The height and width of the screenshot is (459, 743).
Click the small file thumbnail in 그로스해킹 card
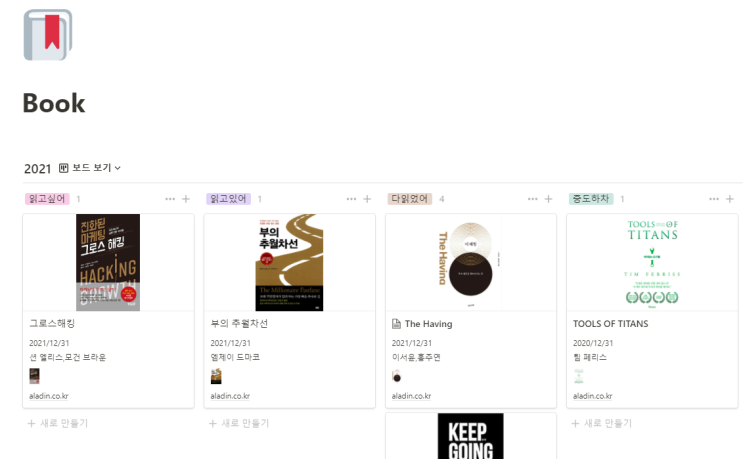pyautogui.click(x=35, y=376)
